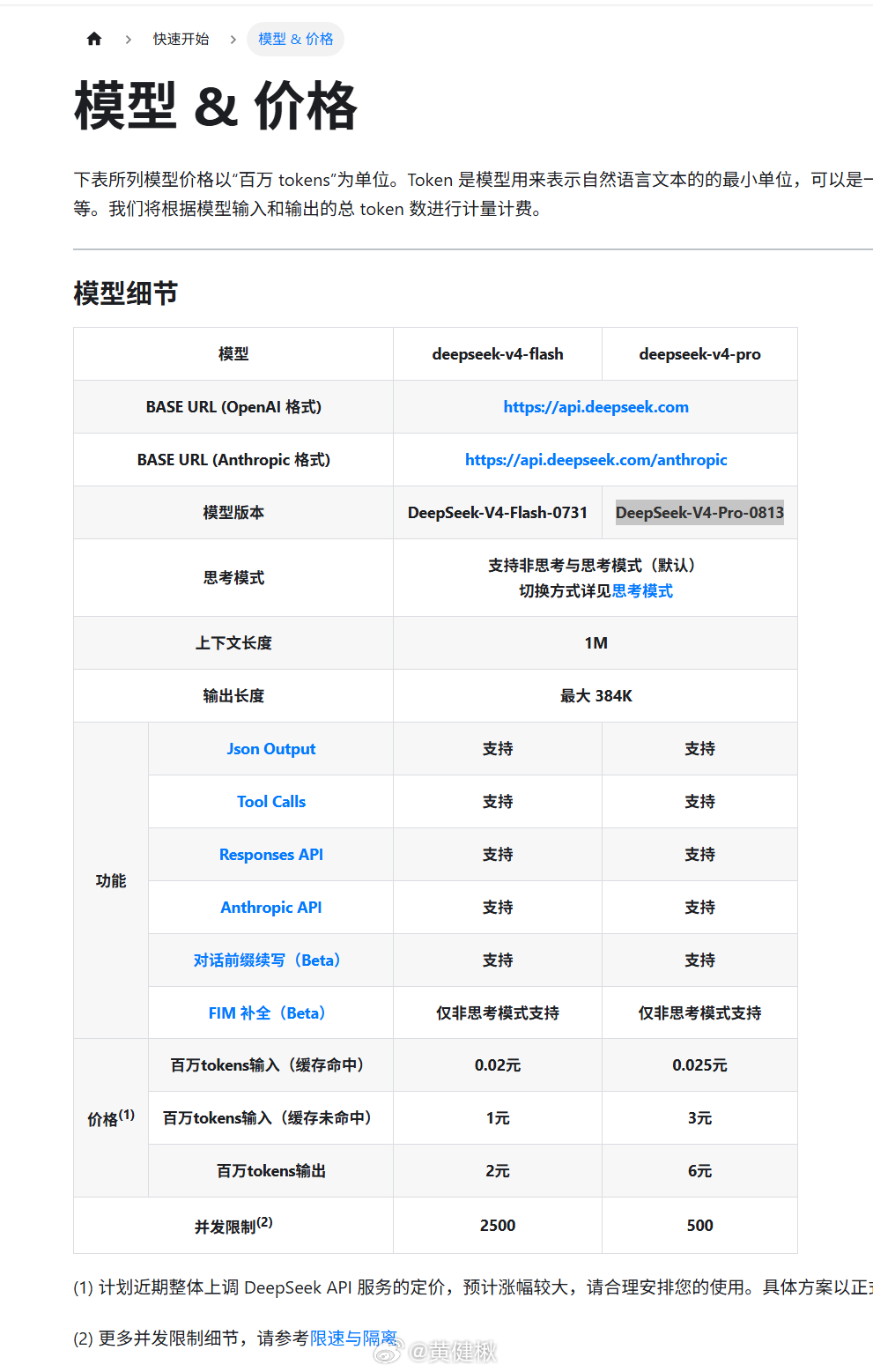Viewport: 873px width, 1372px height.
Task: Open the Tool Calls feature link
Action: 271,802
